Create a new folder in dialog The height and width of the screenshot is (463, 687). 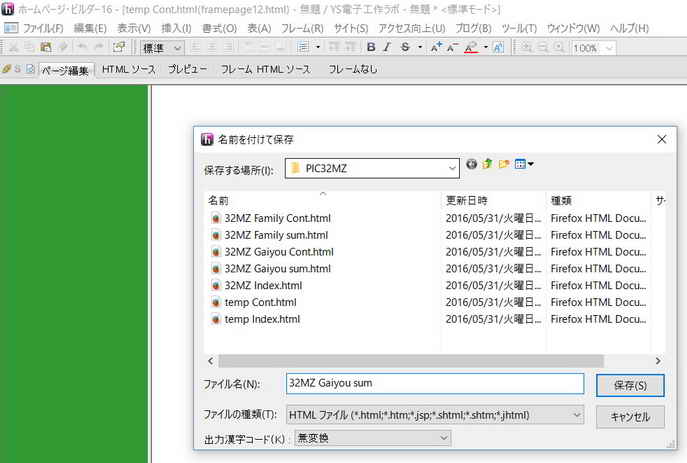tap(504, 165)
